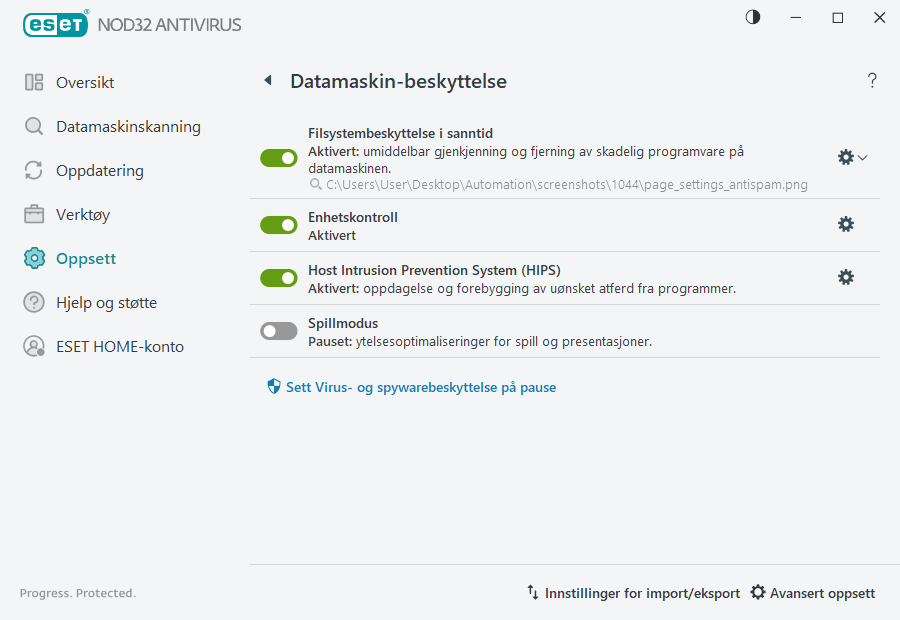Click the ESET logo
The width and height of the screenshot is (900, 620).
point(55,24)
